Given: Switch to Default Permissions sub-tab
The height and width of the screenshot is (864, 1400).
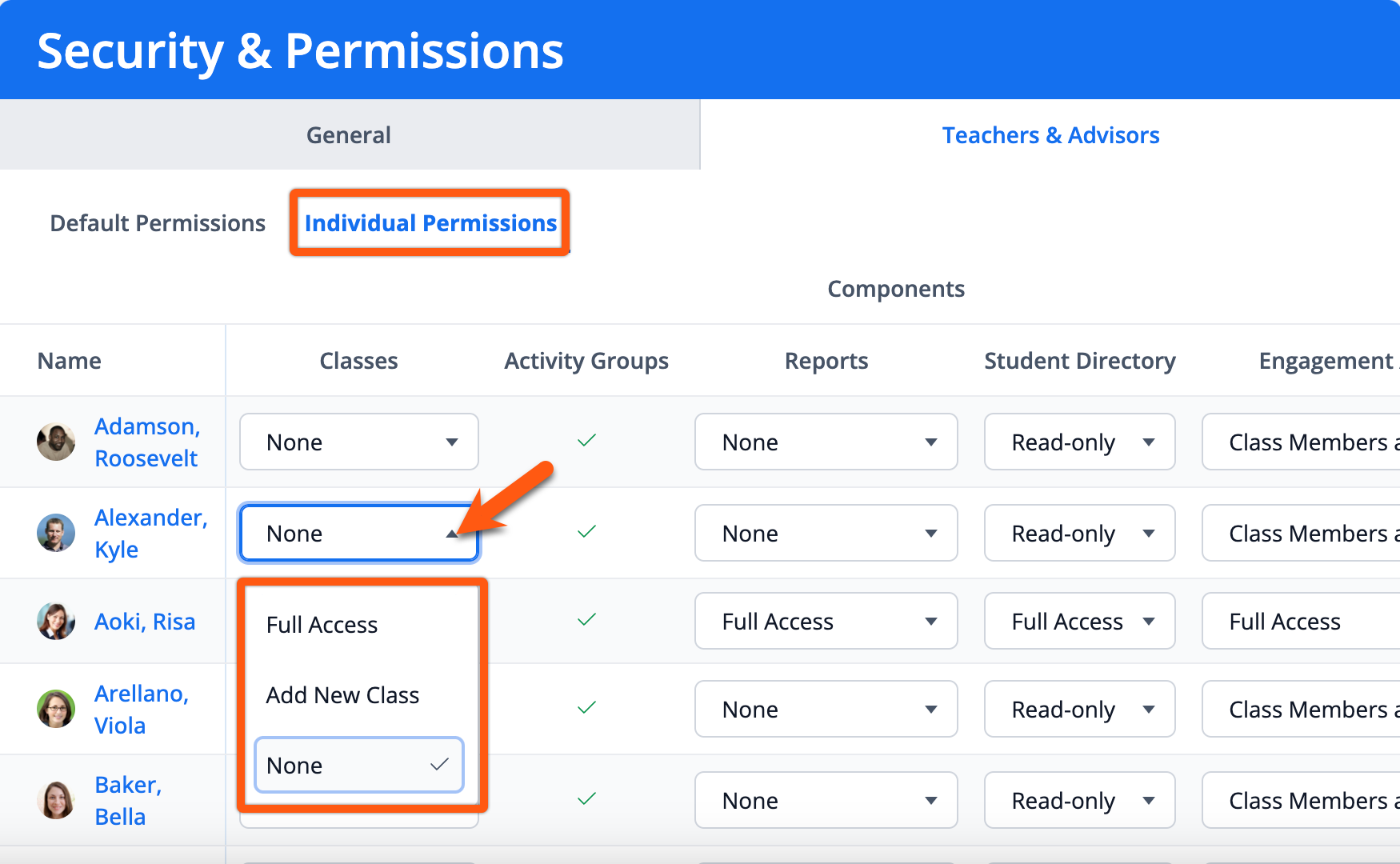Looking at the screenshot, I should point(158,223).
